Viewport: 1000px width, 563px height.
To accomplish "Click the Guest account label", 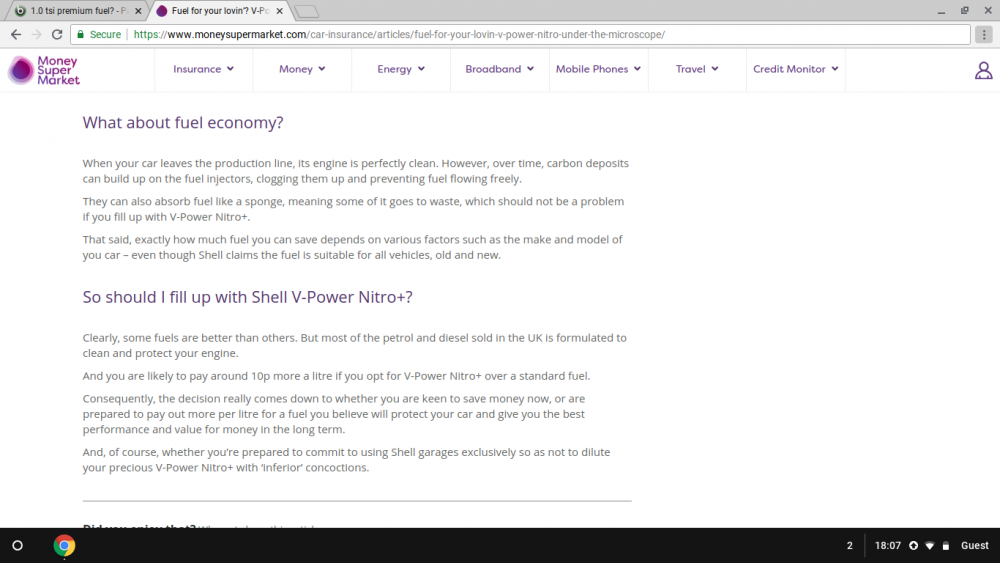I will [x=974, y=546].
